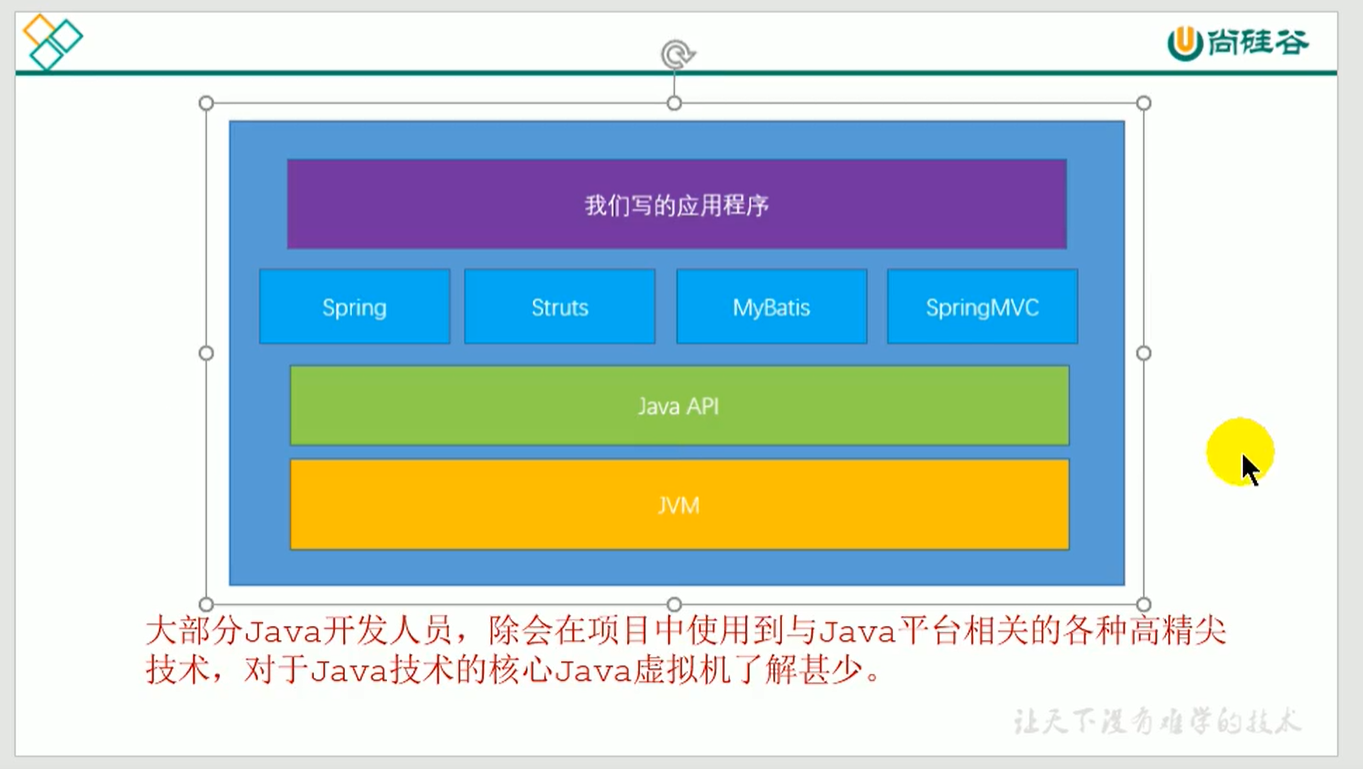Screen dimensions: 1363x769
Task: Click the 尚硅谷 logo
Action: click(x=1238, y=43)
